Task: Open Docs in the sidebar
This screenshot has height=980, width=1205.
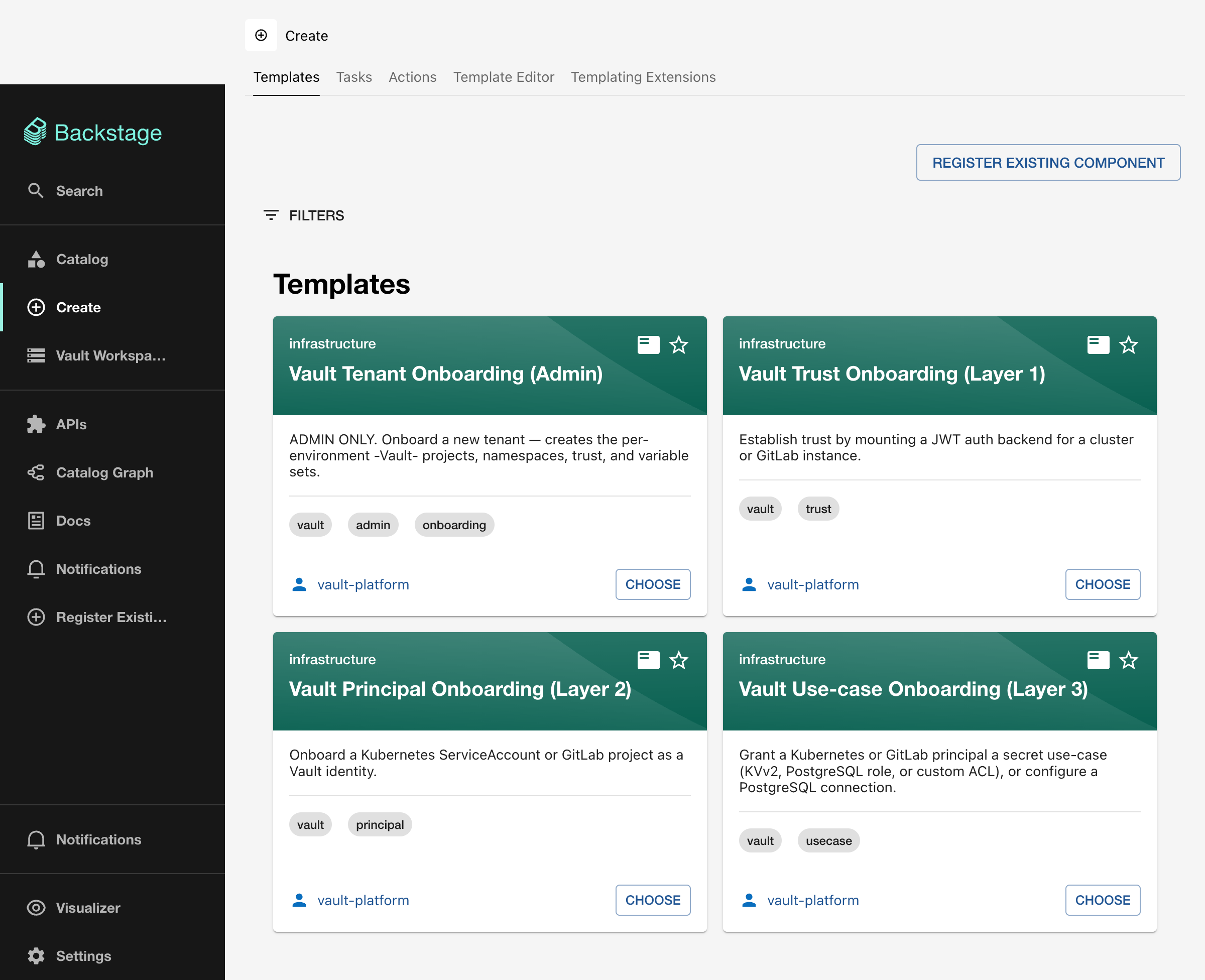Action: point(112,521)
